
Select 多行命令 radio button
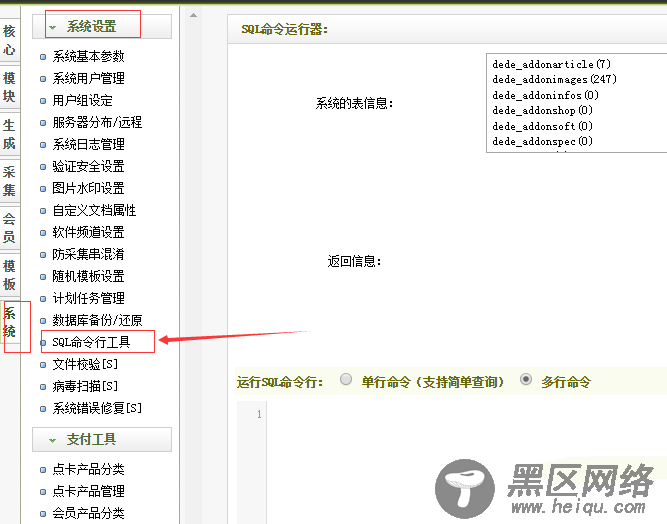[x=526, y=379]
